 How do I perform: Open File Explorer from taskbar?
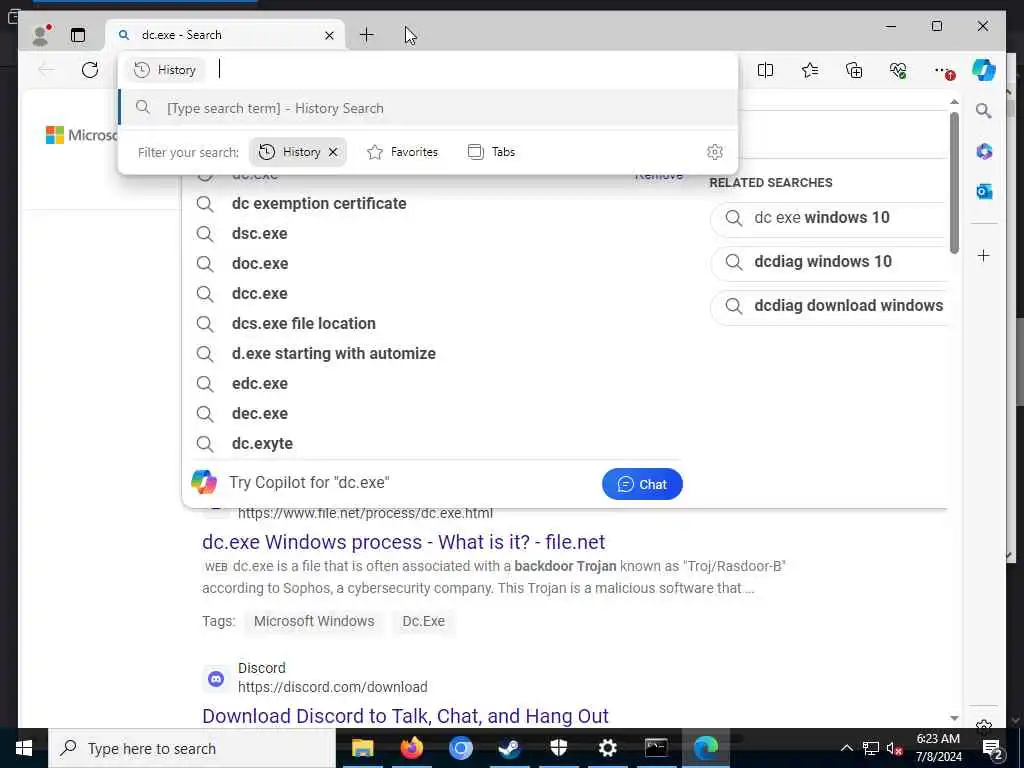(362, 748)
